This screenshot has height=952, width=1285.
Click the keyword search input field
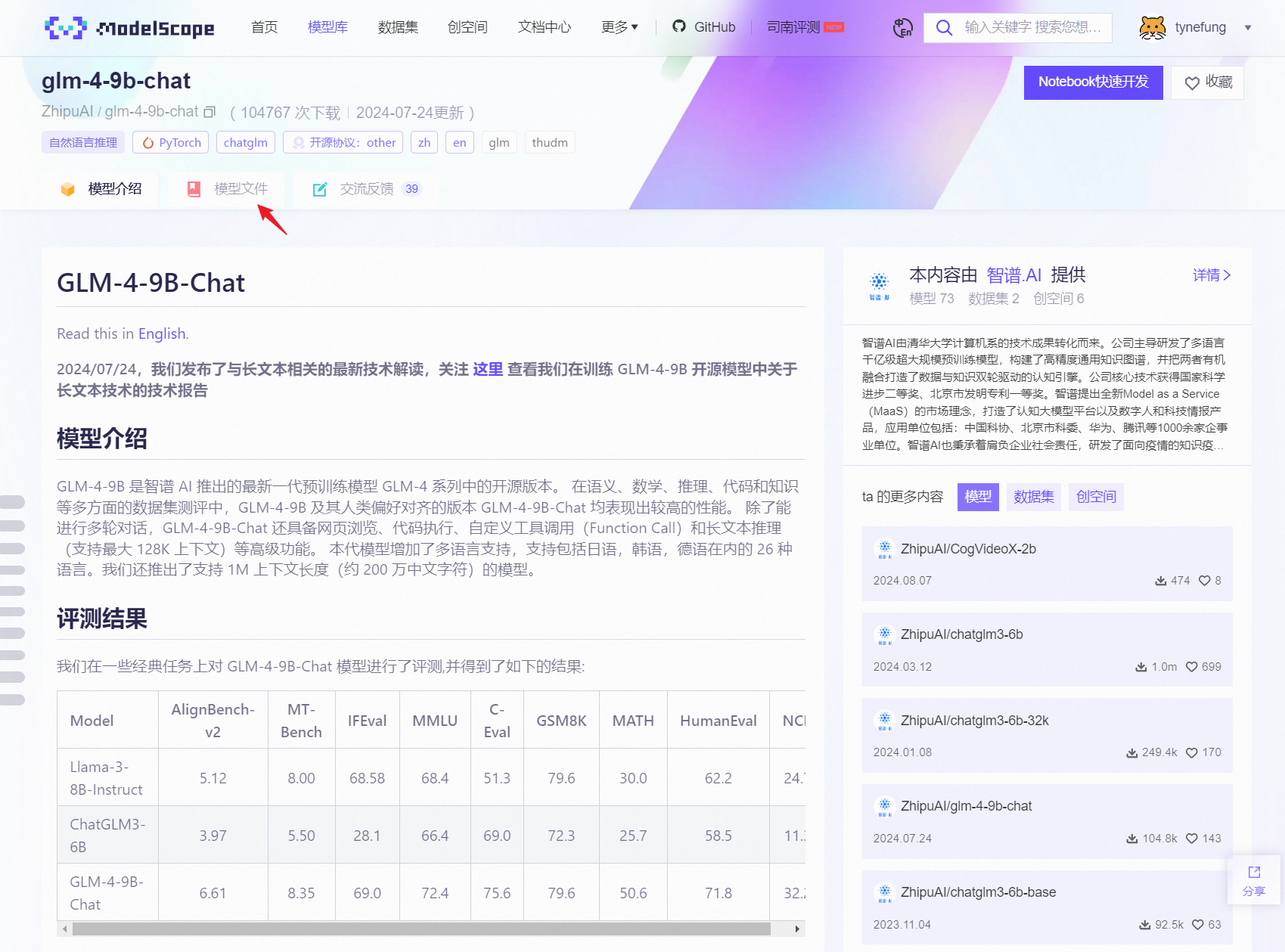tap(1032, 28)
